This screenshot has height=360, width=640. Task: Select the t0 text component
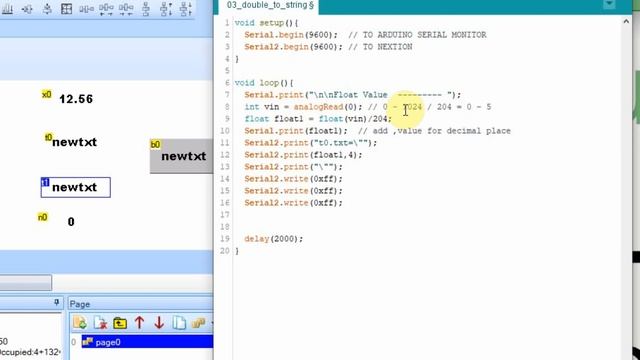point(74,142)
